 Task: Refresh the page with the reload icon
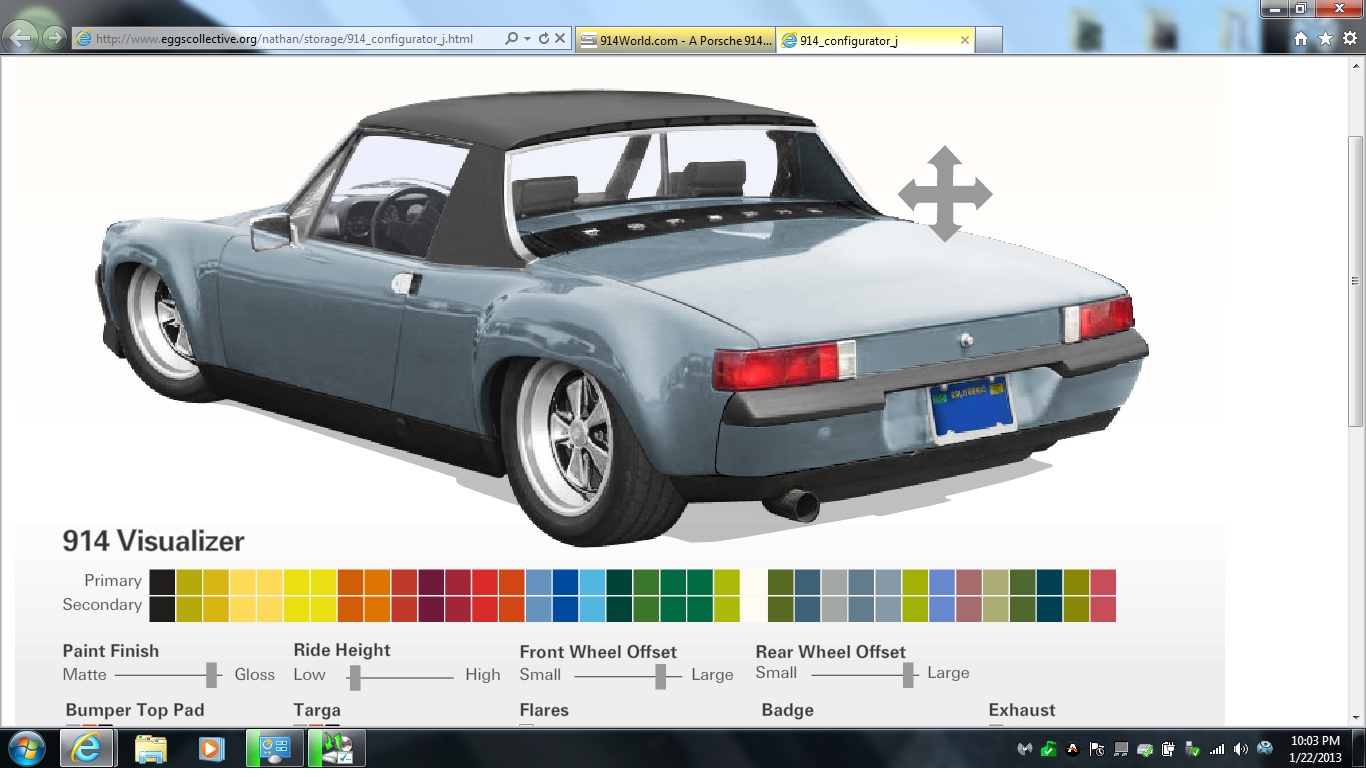(x=543, y=39)
